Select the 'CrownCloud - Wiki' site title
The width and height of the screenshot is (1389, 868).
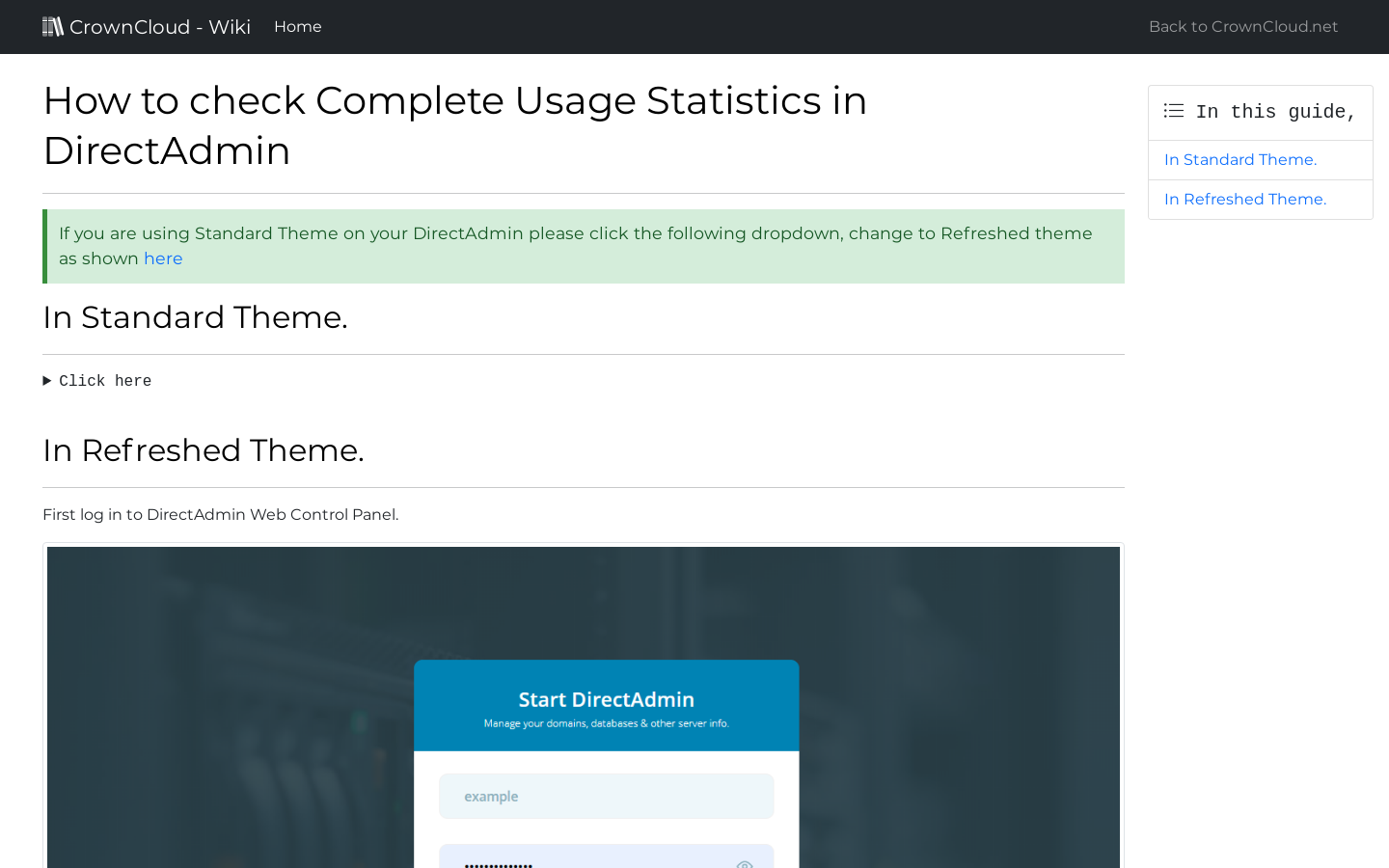161,26
